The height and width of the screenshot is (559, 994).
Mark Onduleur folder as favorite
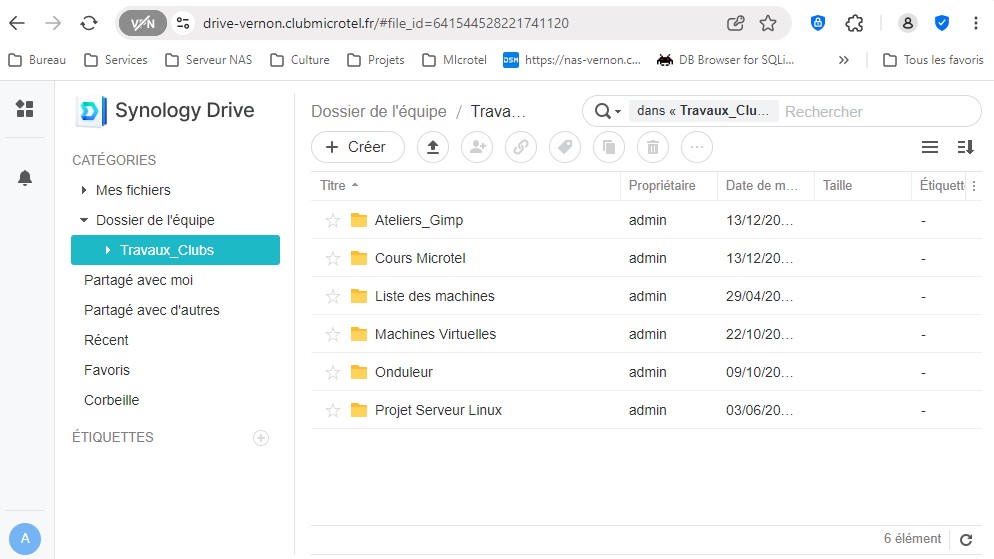(333, 372)
